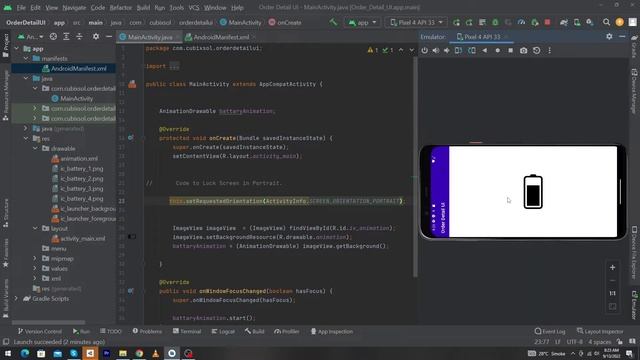The height and width of the screenshot is (360, 640).
Task: Open the Terminal tool window
Action: tap(187, 331)
